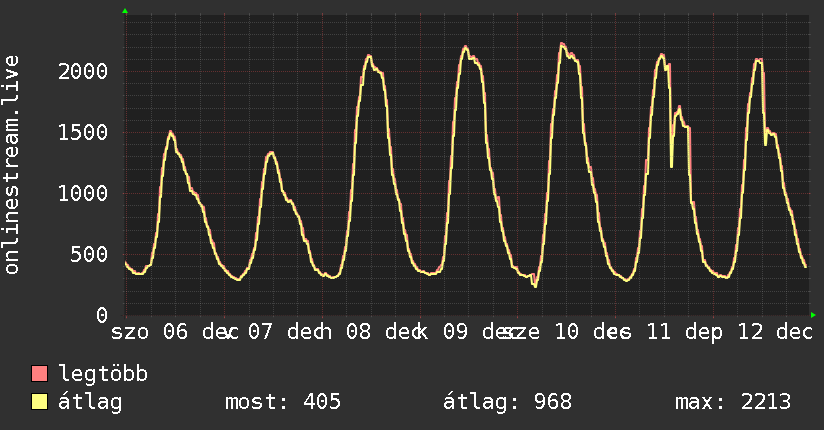The width and height of the screenshot is (824, 430).
Task: Click the yellow átlag legend swatch
Action: [40, 403]
